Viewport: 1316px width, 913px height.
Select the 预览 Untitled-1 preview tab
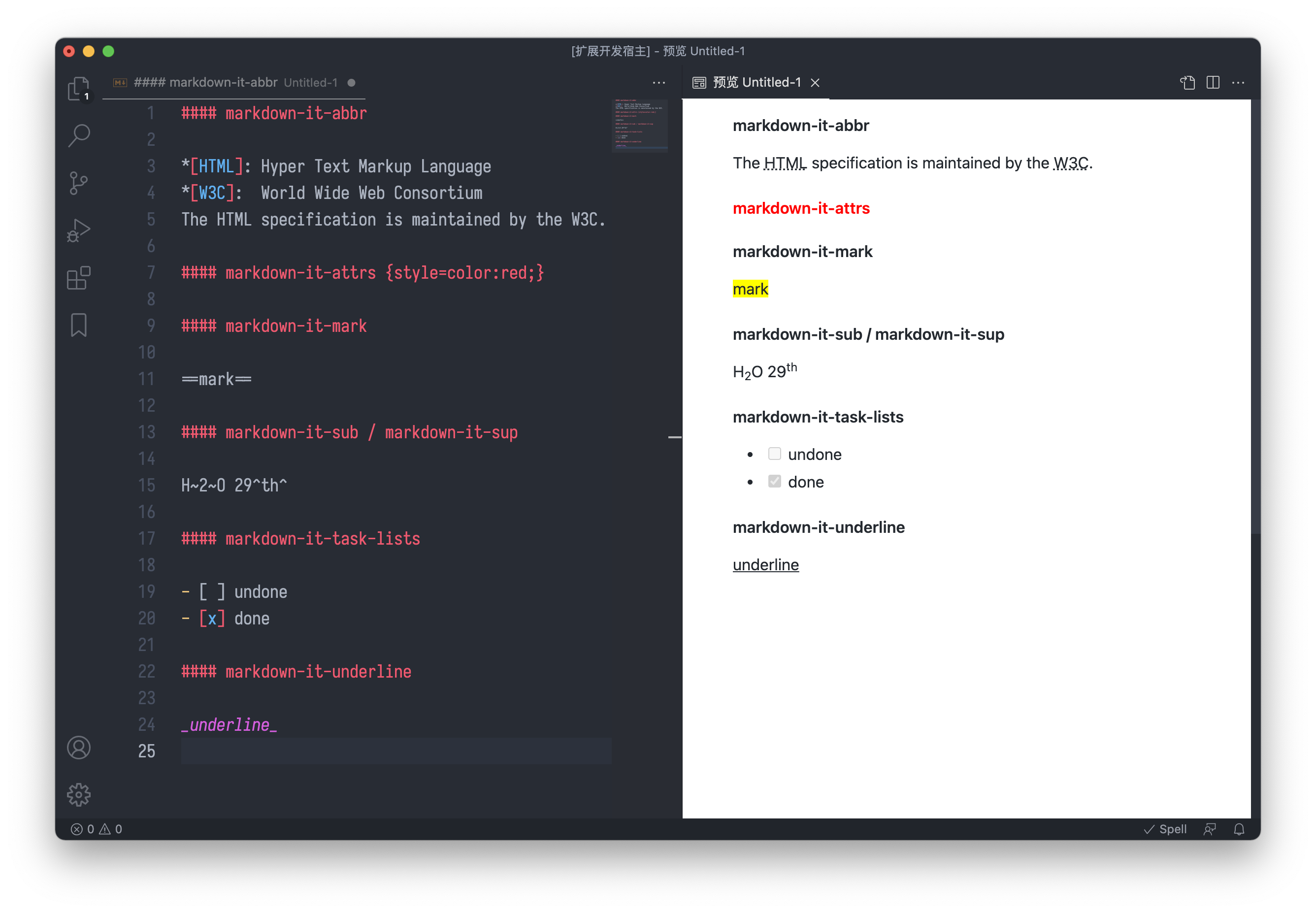point(757,82)
